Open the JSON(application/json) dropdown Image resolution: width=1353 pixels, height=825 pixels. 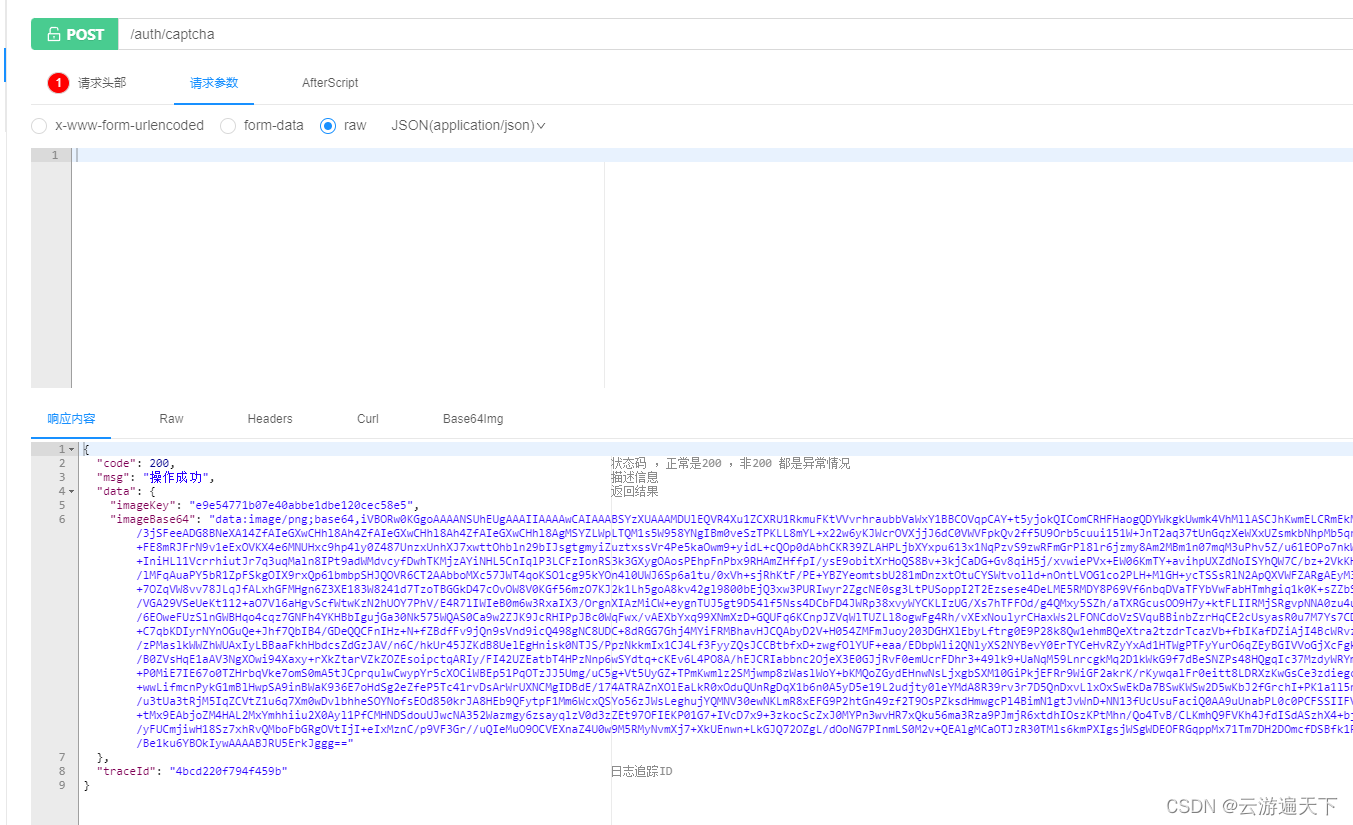coord(468,125)
